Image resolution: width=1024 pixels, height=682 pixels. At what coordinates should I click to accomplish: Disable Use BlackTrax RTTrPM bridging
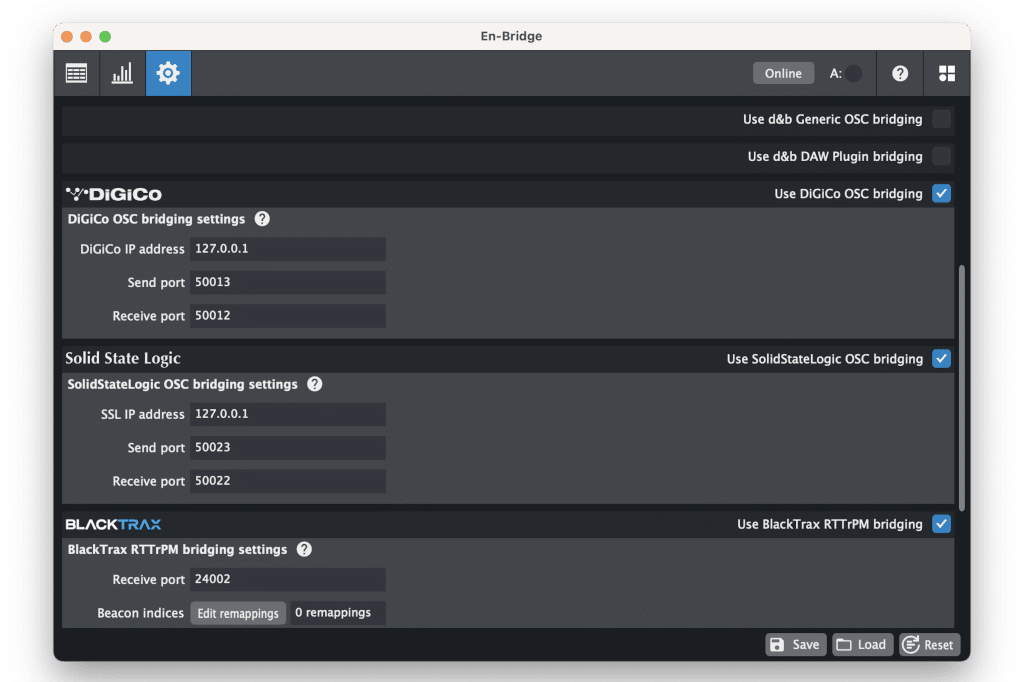point(941,524)
